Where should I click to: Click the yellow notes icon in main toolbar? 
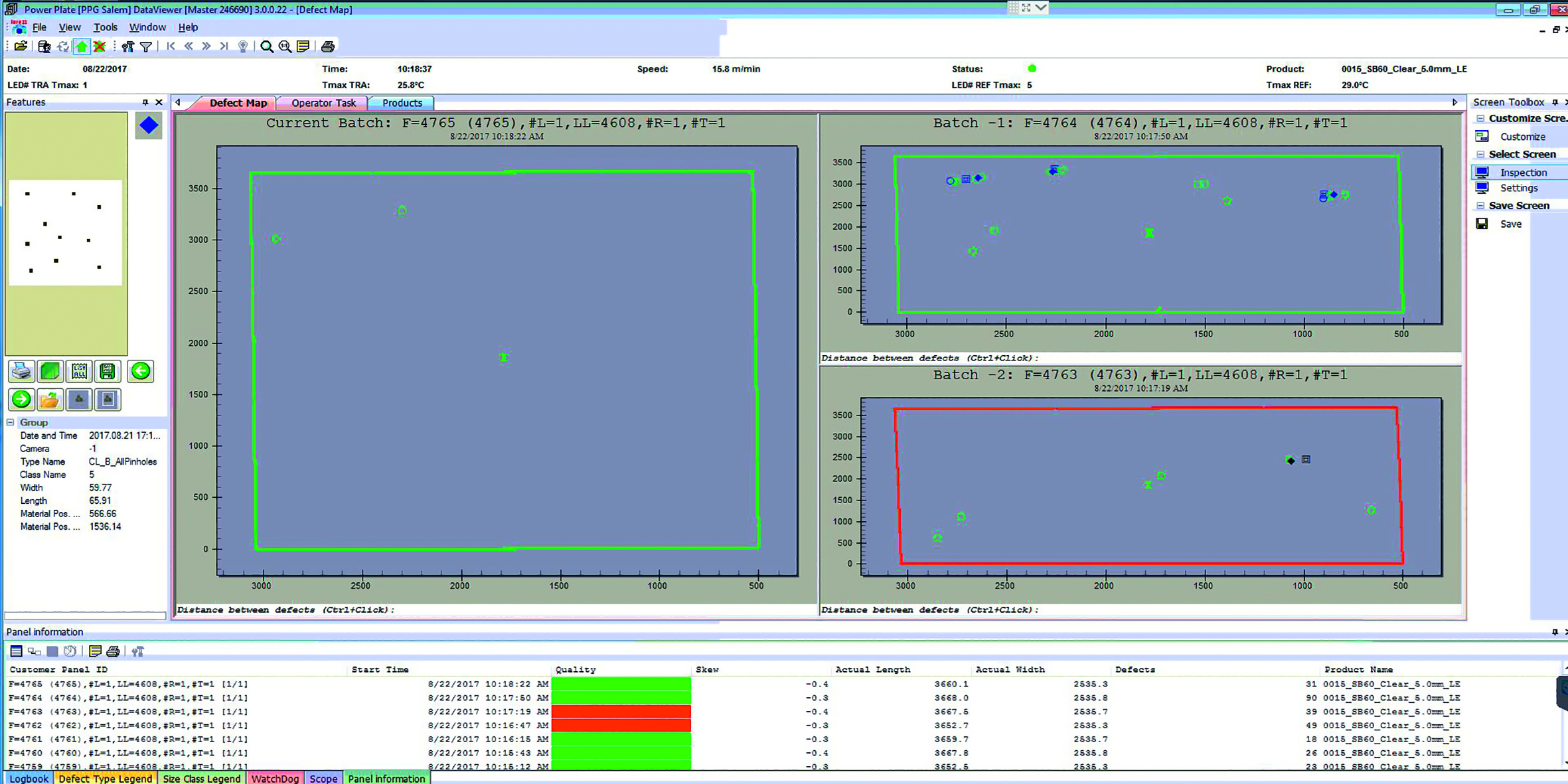click(303, 46)
